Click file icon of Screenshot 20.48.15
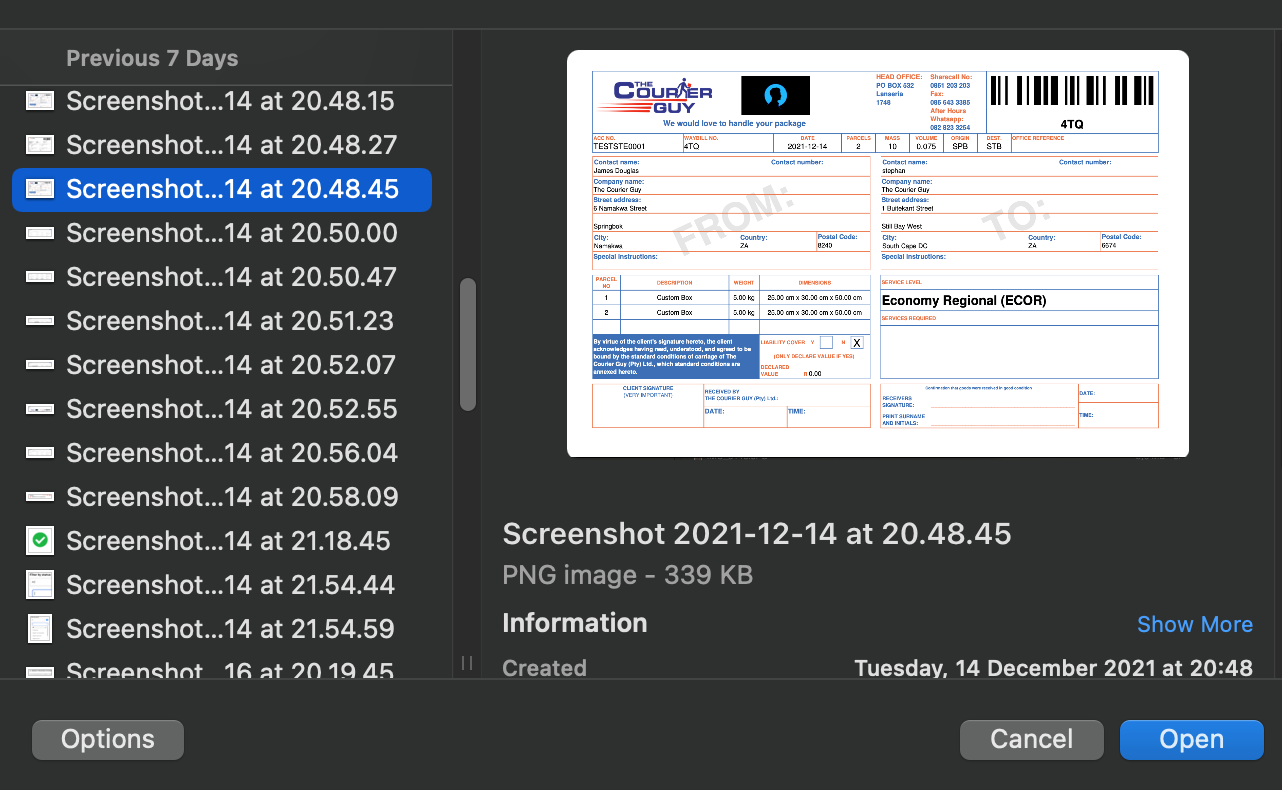The image size is (1282, 790). tap(39, 101)
